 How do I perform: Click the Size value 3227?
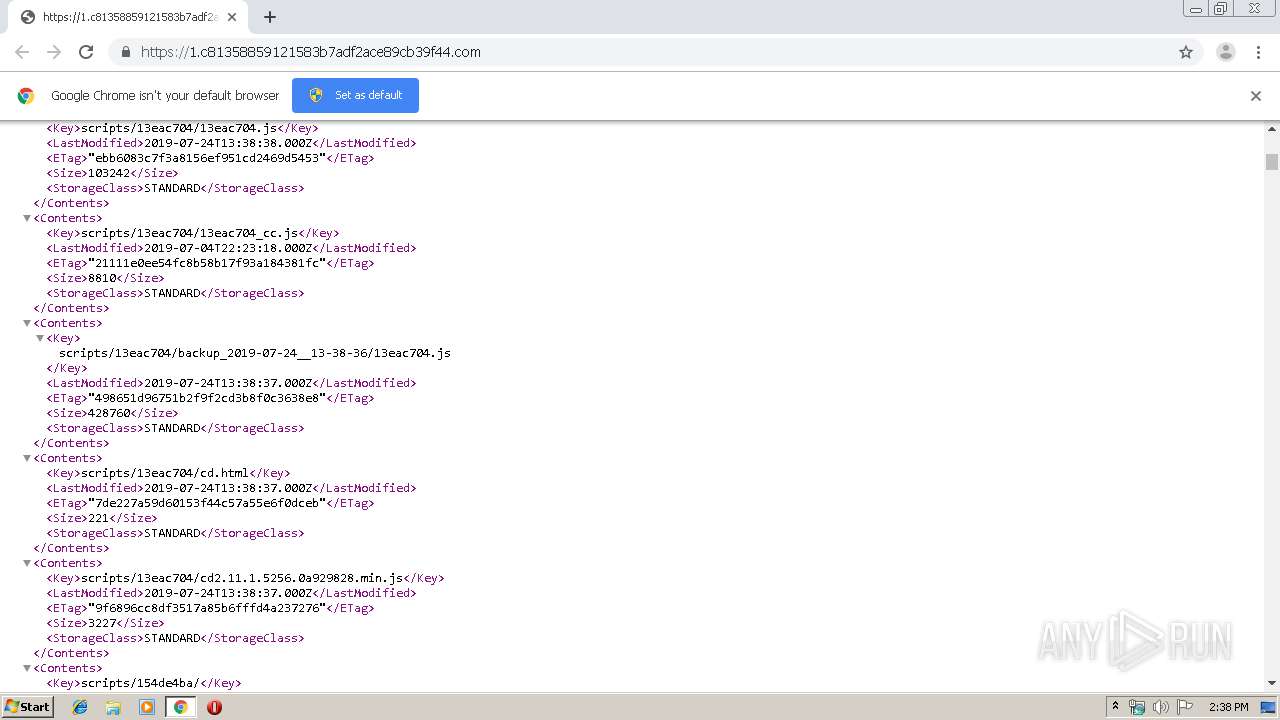pyautogui.click(x=102, y=623)
